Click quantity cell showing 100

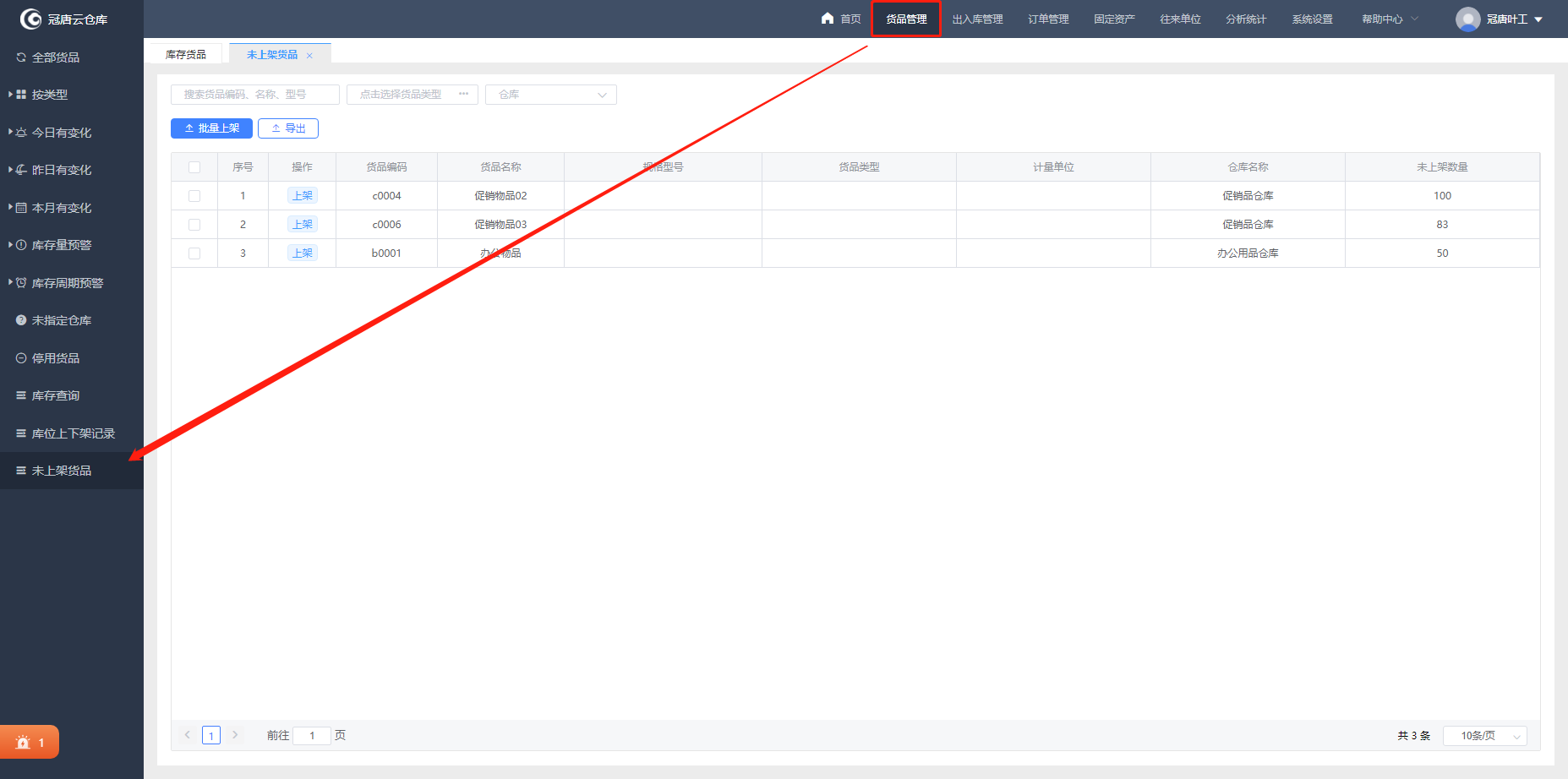pyautogui.click(x=1442, y=196)
